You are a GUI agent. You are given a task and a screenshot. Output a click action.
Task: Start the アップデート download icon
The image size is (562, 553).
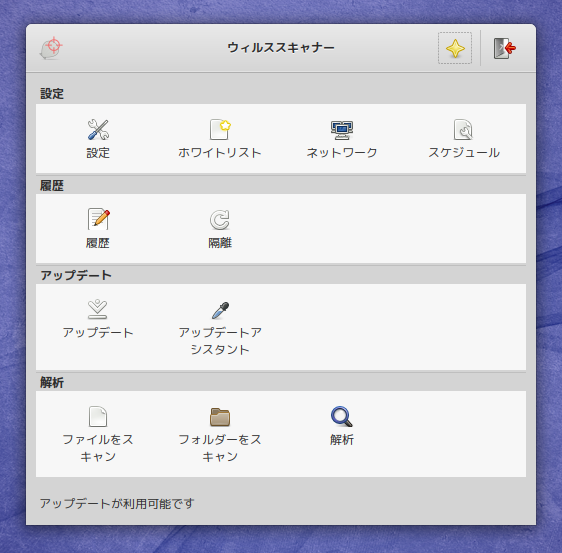[97, 309]
